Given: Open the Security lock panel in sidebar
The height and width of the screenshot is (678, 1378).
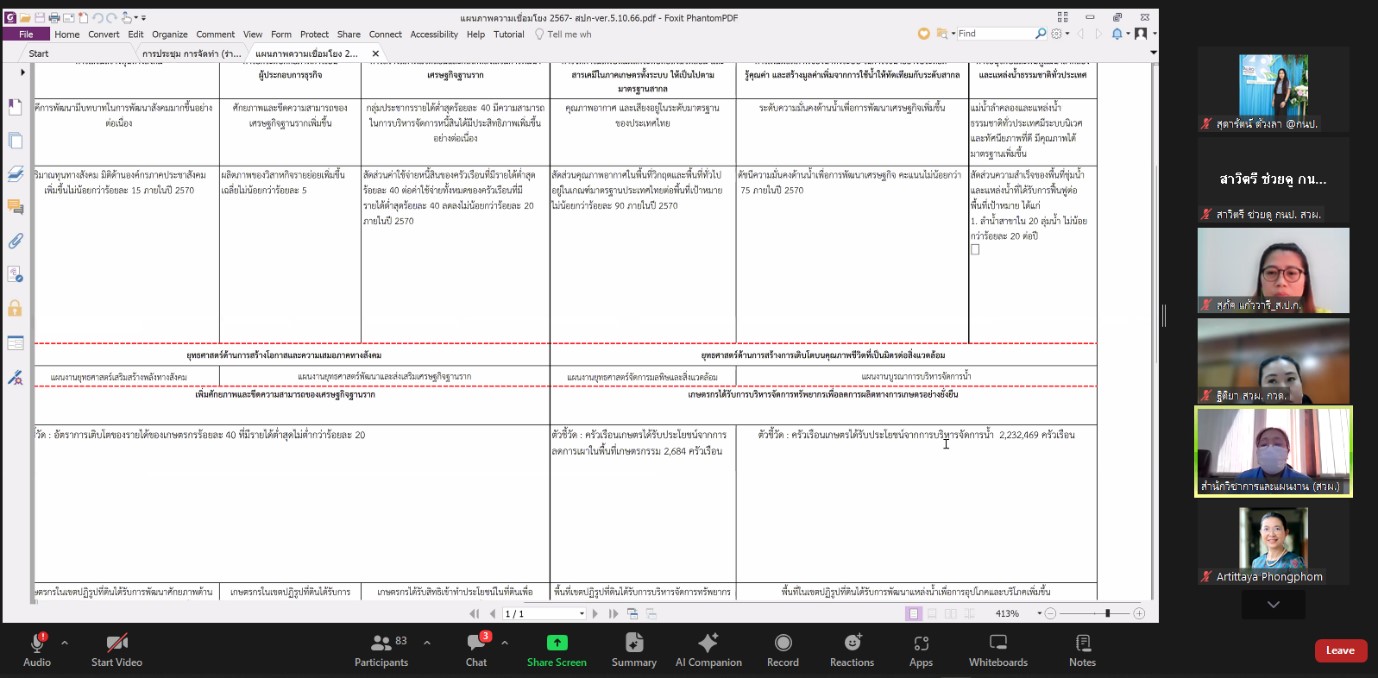Looking at the screenshot, I should pos(15,308).
